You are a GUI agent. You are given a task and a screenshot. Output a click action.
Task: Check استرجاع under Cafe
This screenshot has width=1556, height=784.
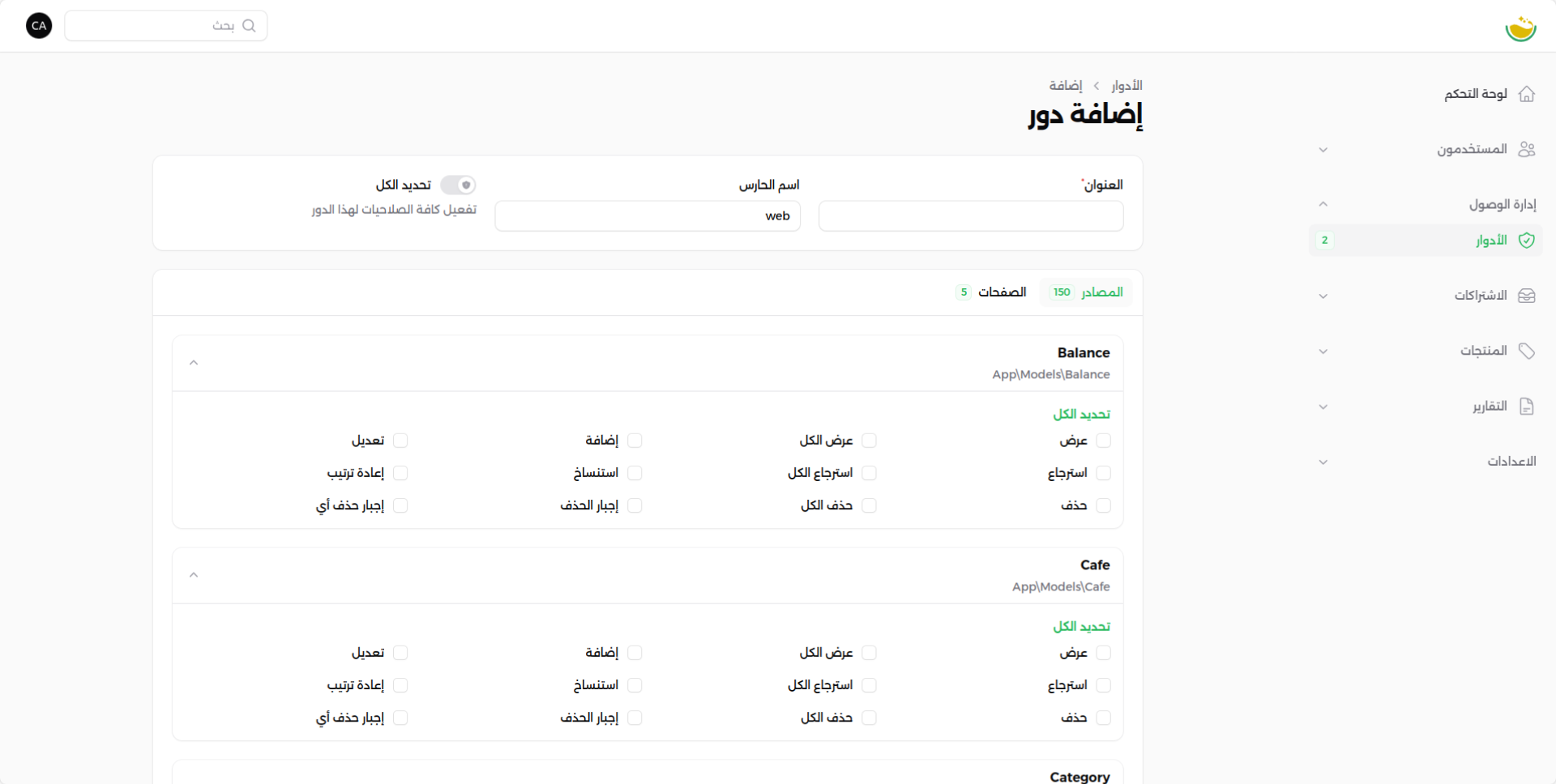coord(1103,685)
